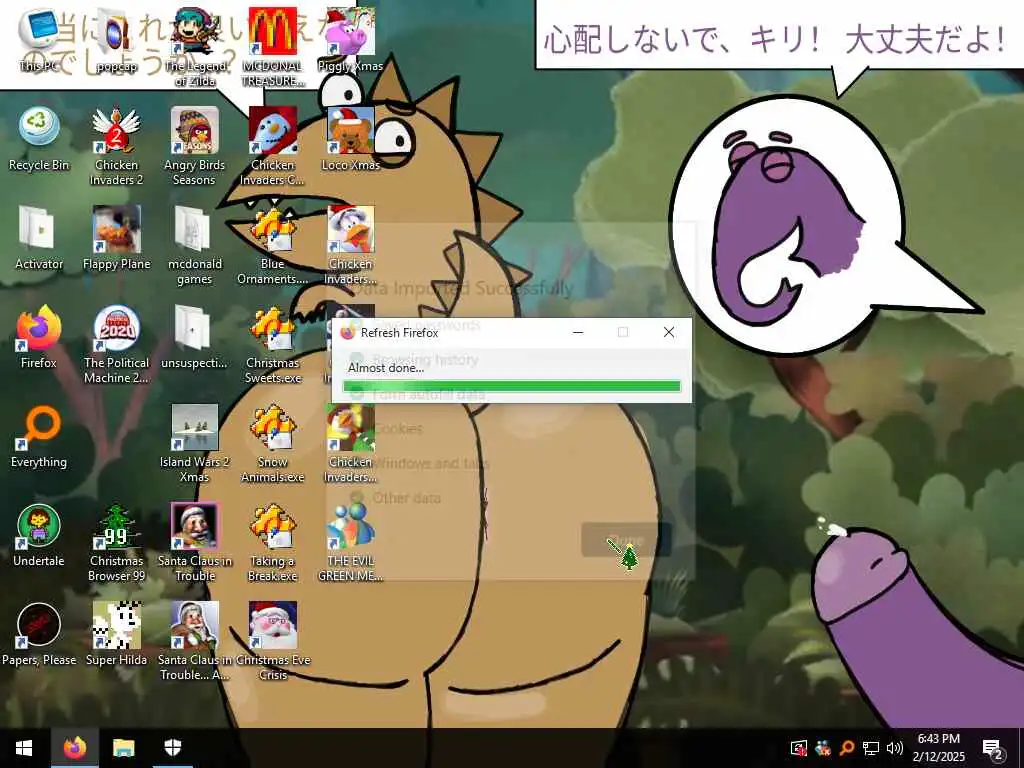Select The Political Machine 2 shortcut
1024x768 pixels.
point(117,345)
